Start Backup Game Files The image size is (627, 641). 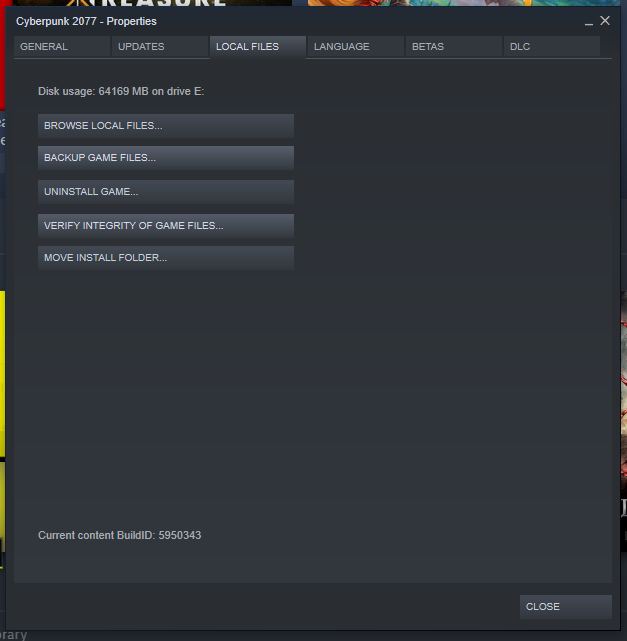pyautogui.click(x=166, y=158)
